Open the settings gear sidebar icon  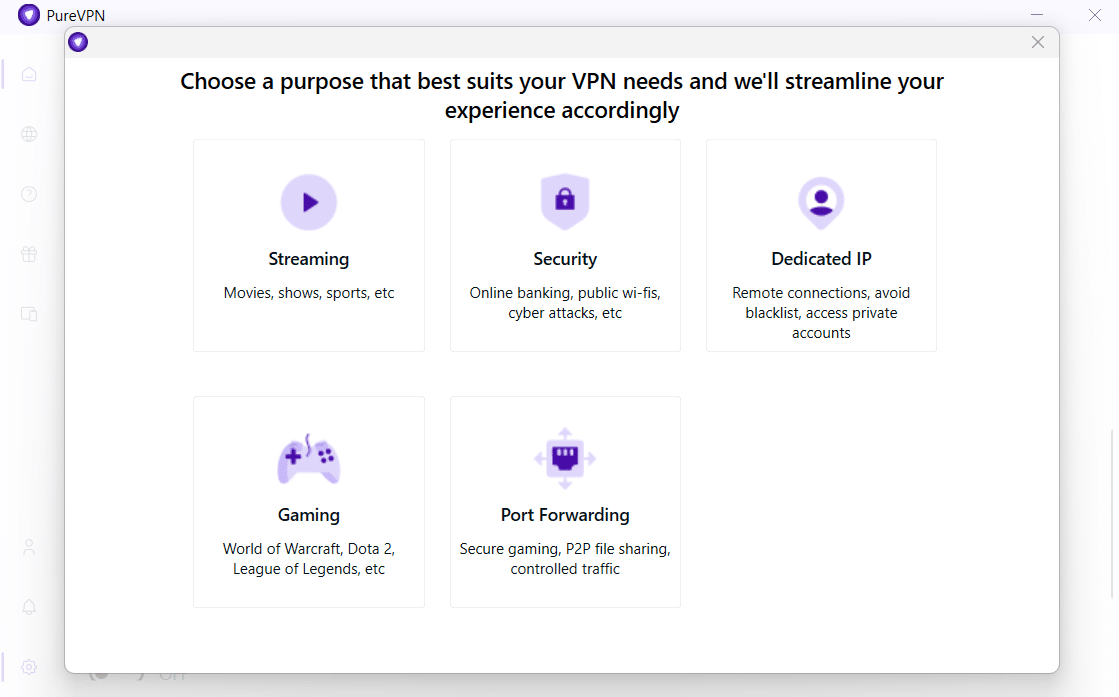coord(29,667)
